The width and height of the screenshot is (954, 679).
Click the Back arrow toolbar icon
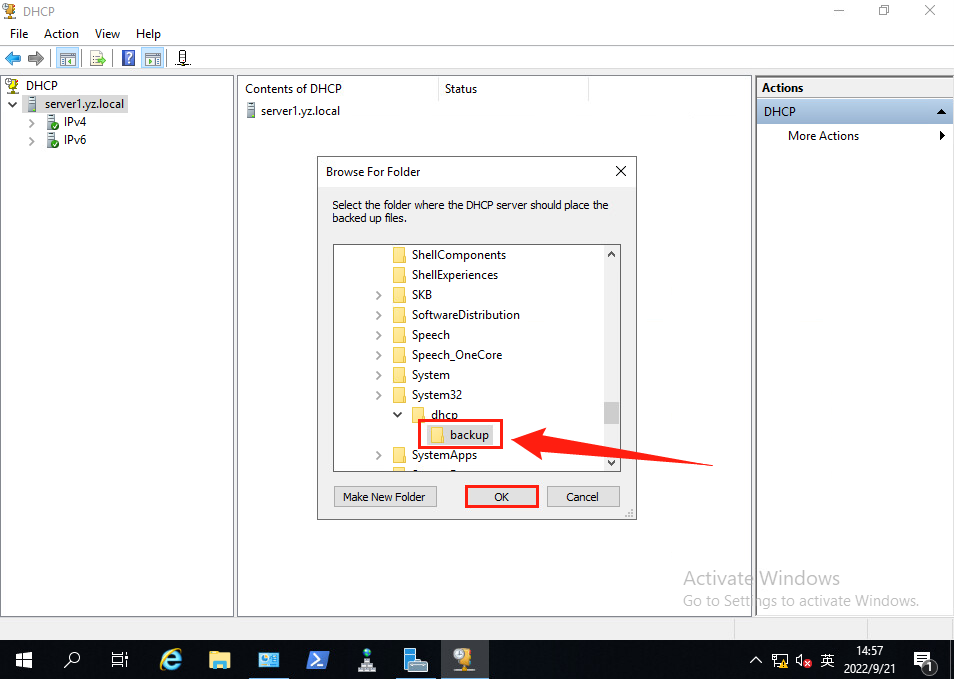[x=13, y=58]
